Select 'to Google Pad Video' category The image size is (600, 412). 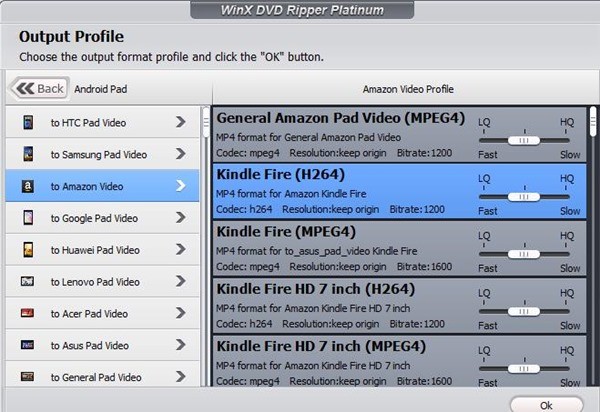[x=103, y=218]
